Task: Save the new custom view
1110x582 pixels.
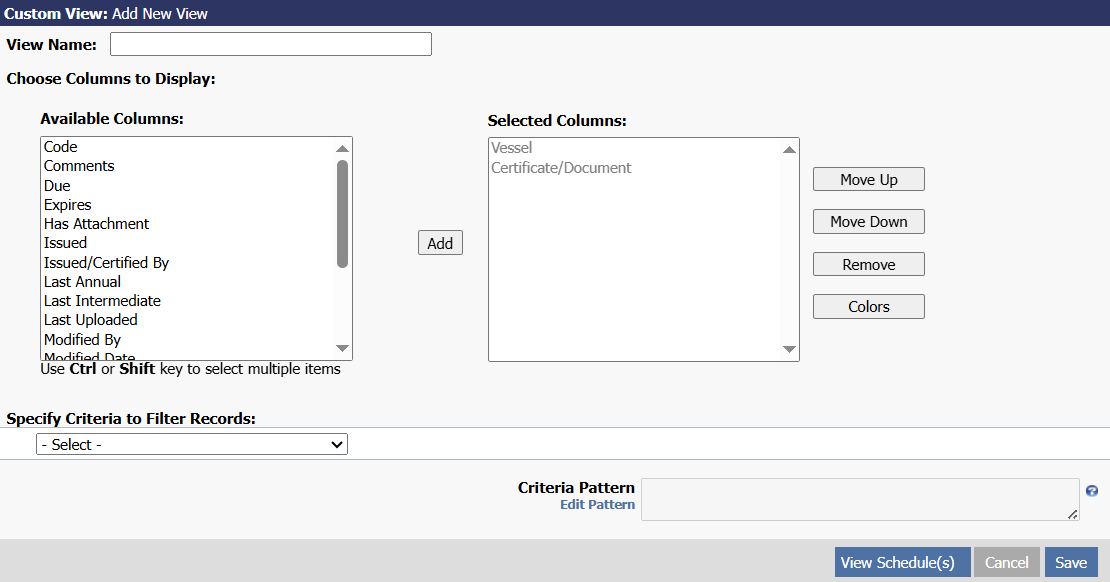Action: [1071, 563]
